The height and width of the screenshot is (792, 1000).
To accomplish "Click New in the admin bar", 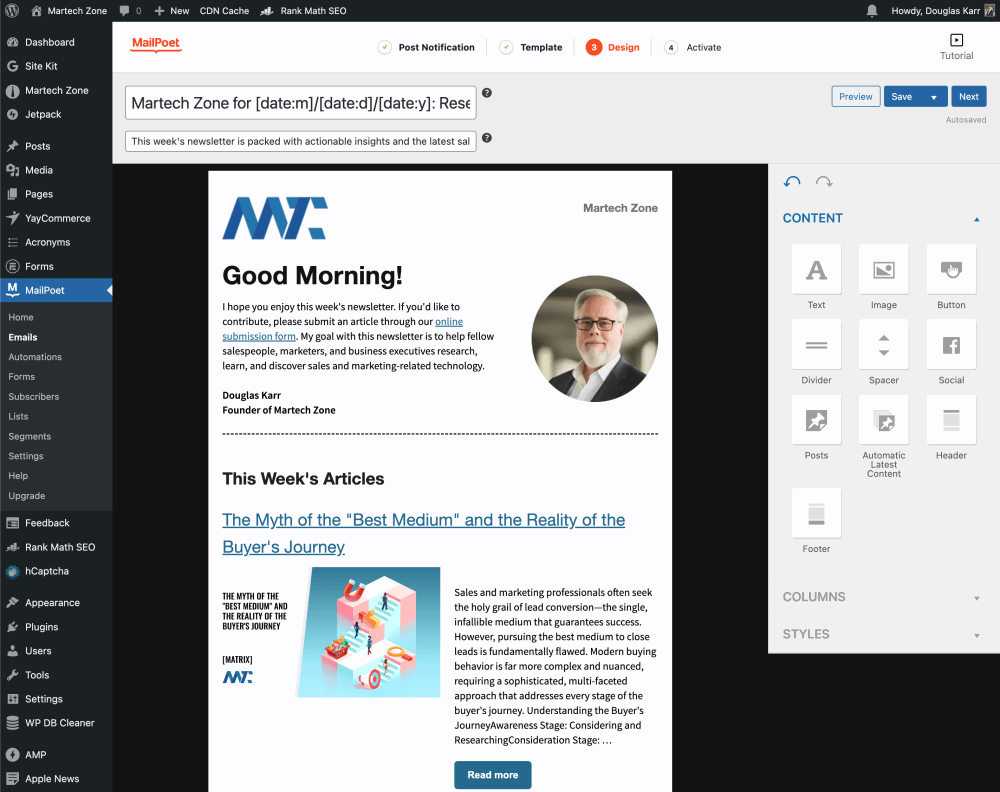I will point(172,10).
